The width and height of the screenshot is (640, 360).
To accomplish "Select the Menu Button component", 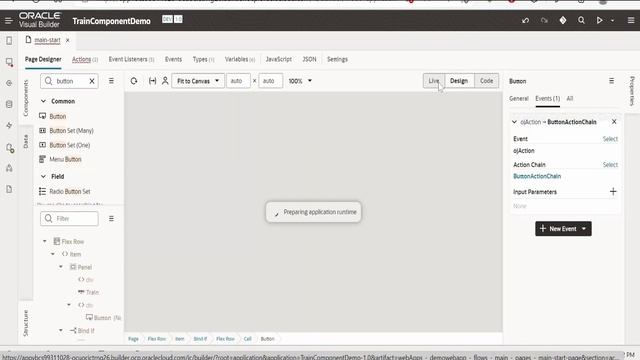I will tap(65, 159).
